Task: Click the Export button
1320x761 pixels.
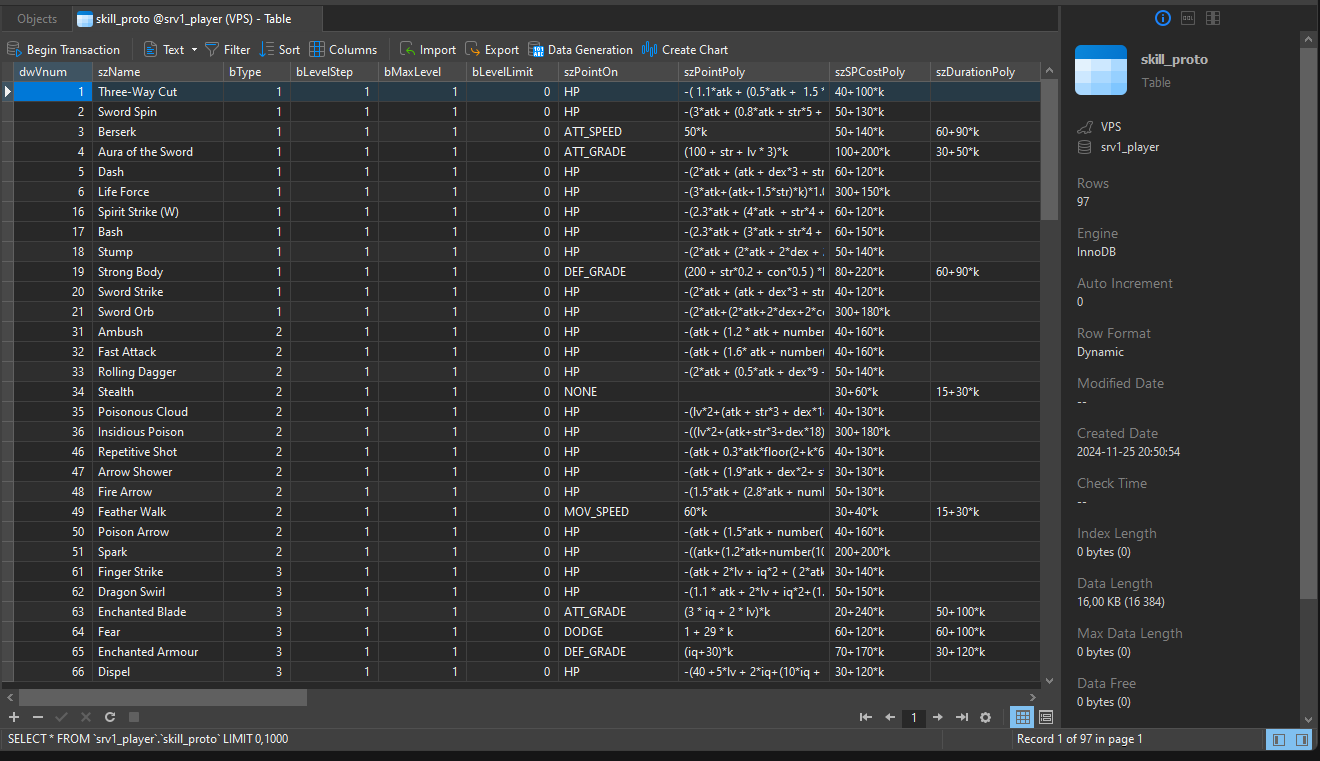Action: coord(492,49)
